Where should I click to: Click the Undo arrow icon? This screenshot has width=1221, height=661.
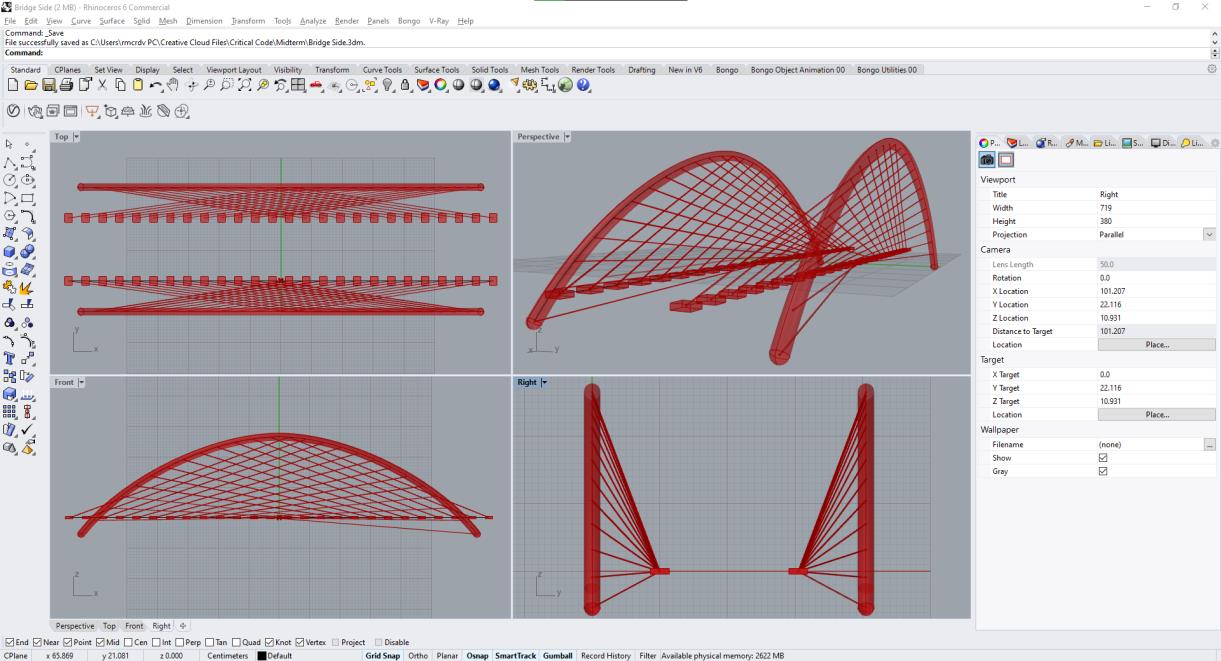pyautogui.click(x=155, y=86)
